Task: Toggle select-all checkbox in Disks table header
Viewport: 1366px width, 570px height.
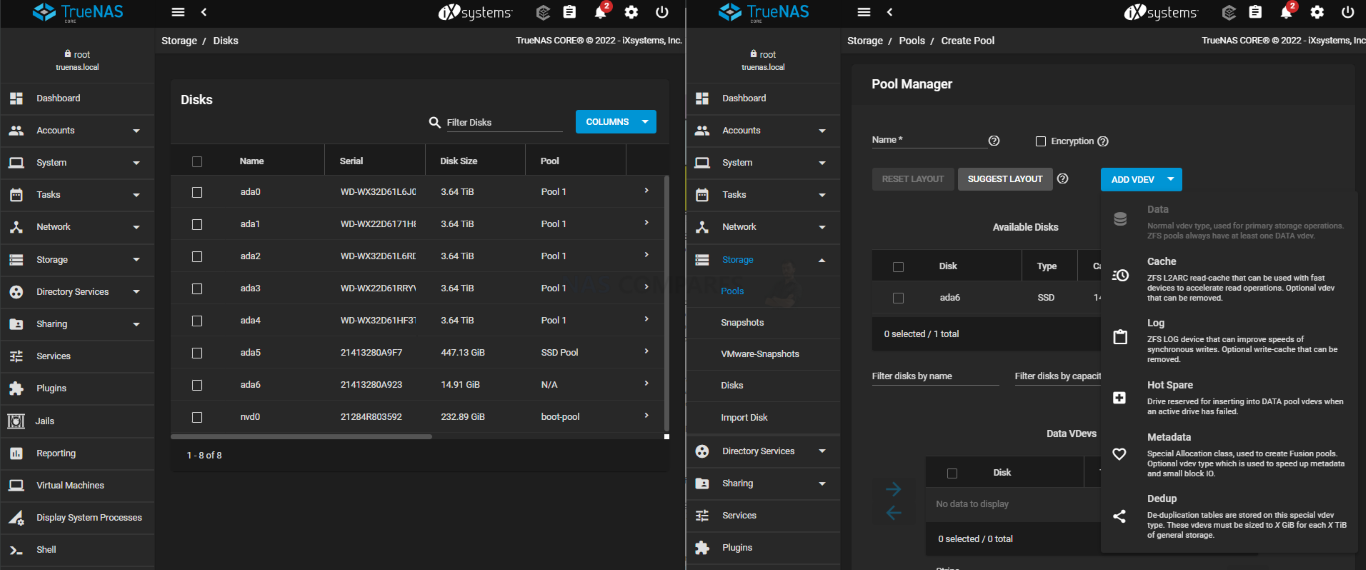Action: 197,161
